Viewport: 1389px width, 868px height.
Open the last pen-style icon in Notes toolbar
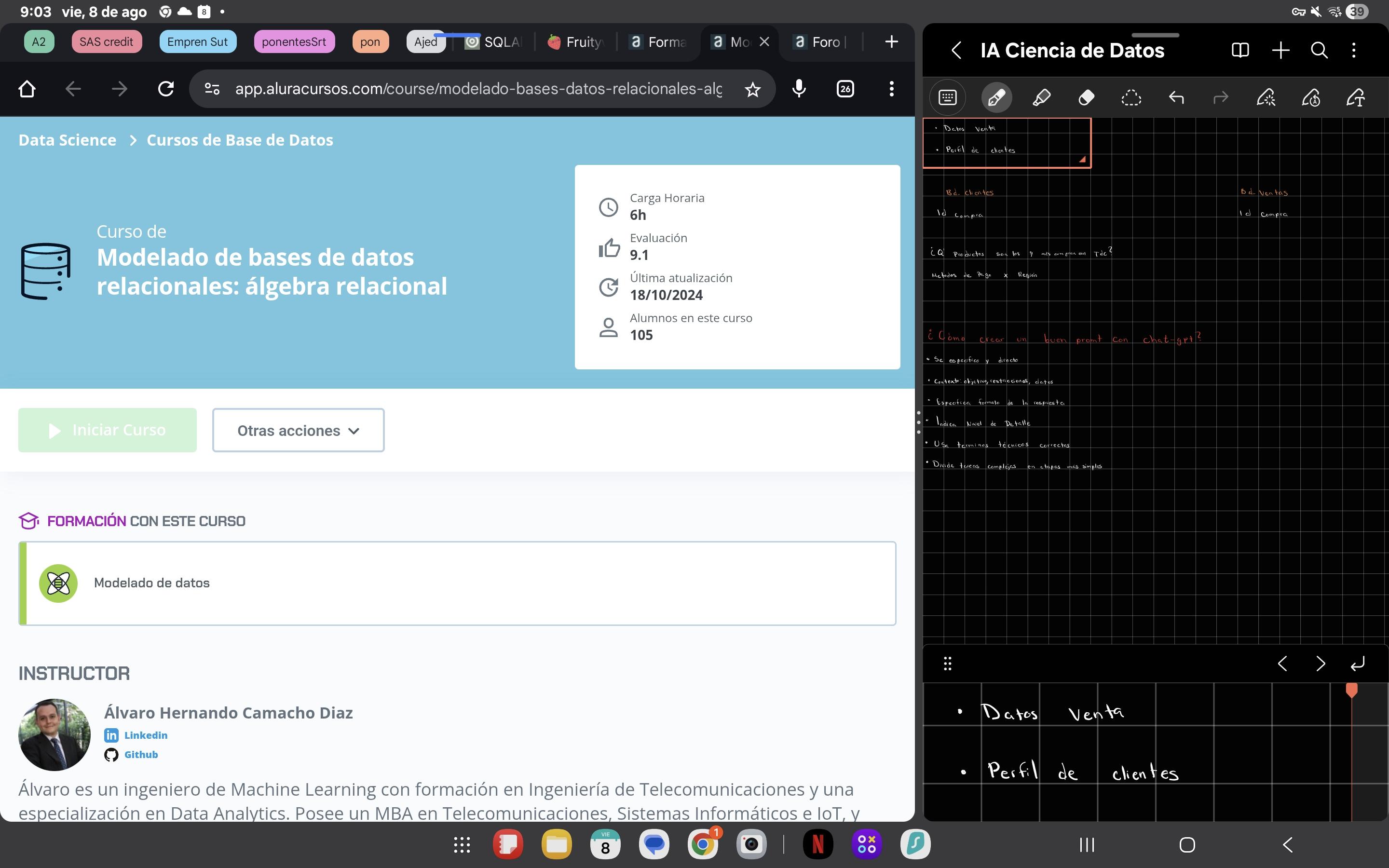pyautogui.click(x=1356, y=97)
